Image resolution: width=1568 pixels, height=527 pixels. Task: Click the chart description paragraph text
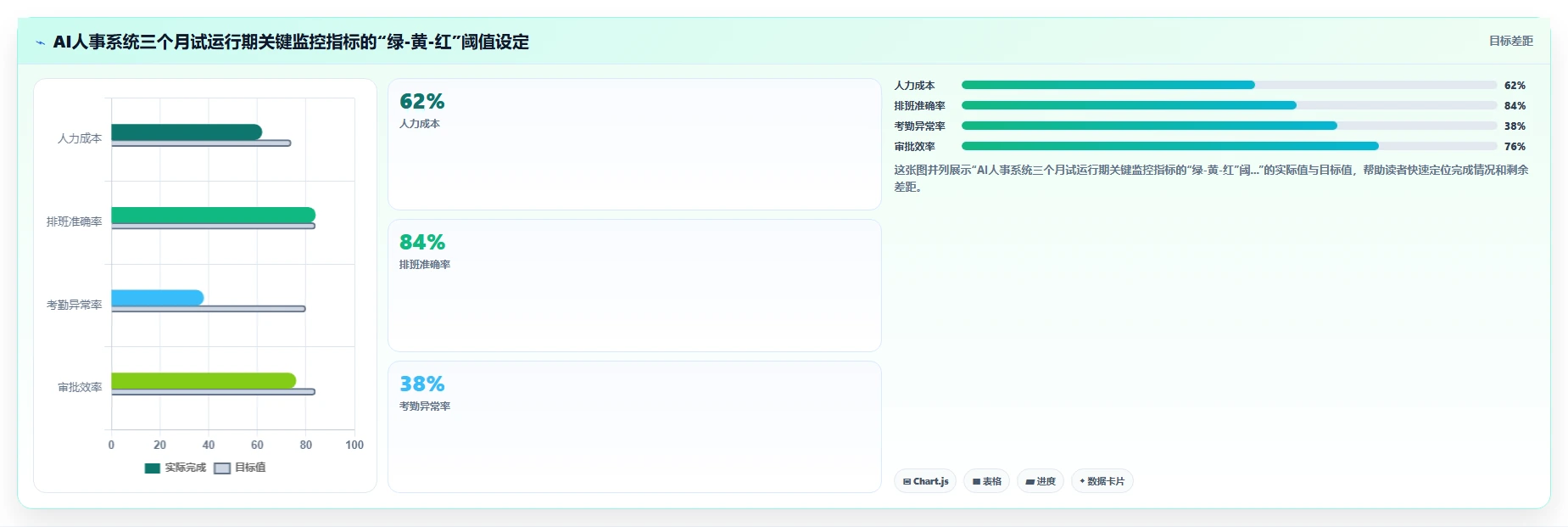click(1211, 178)
